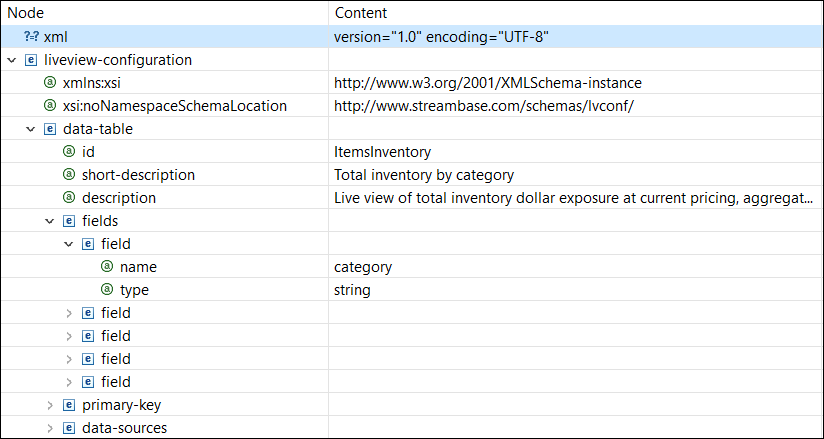Collapse the fields node

coord(50,221)
